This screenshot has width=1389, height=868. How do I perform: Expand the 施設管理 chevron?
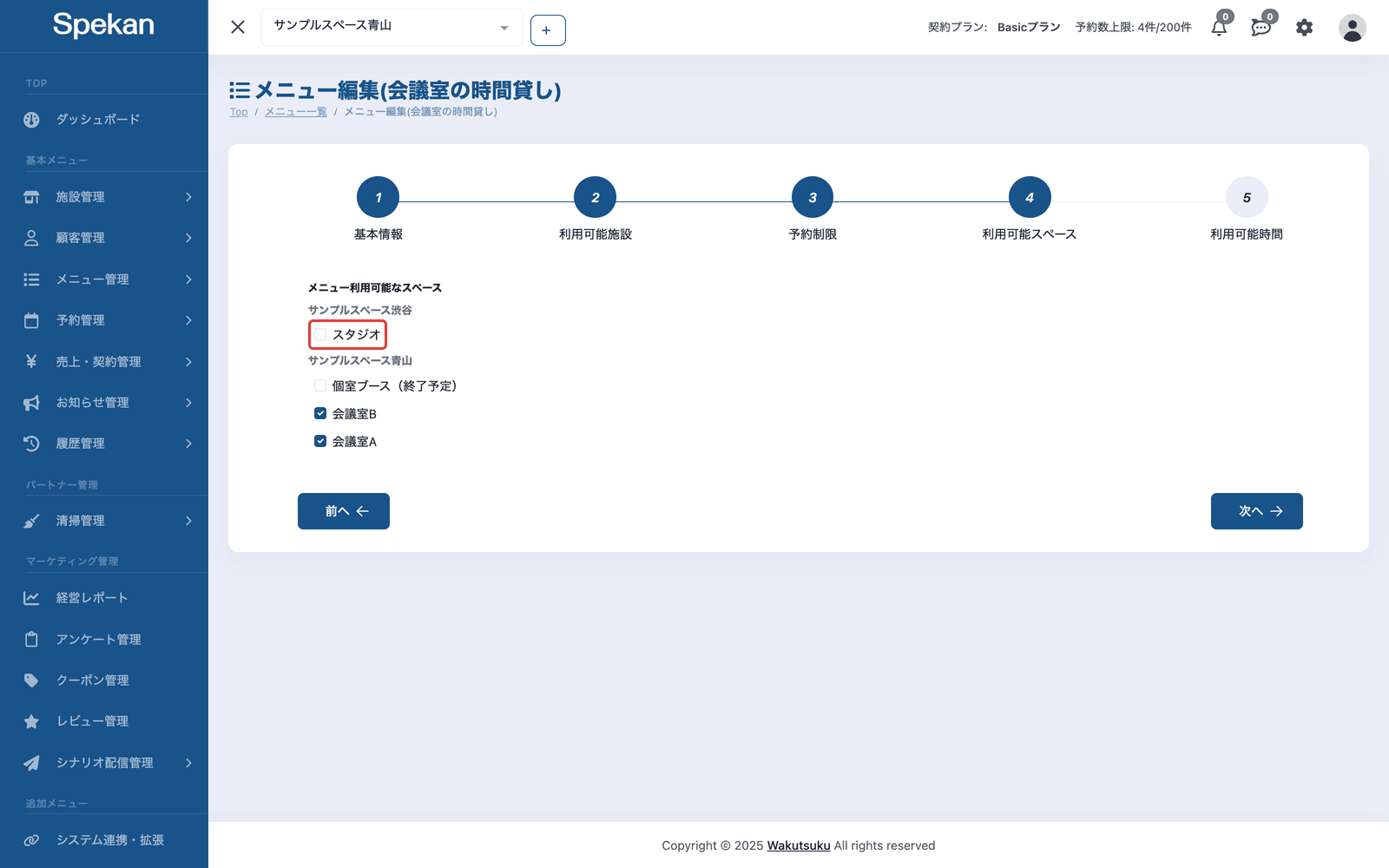click(x=188, y=197)
